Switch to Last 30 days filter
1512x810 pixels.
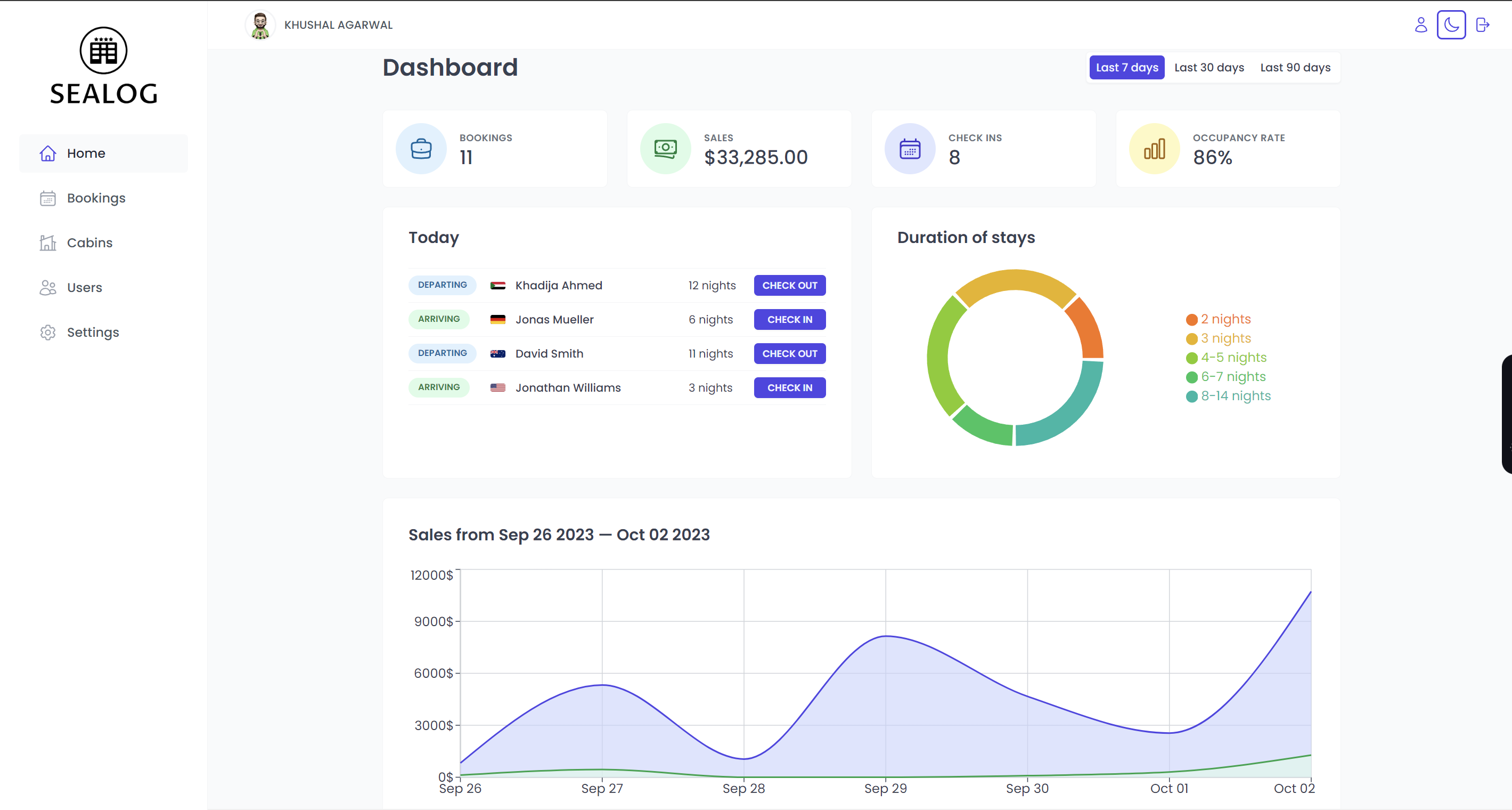pyautogui.click(x=1208, y=68)
